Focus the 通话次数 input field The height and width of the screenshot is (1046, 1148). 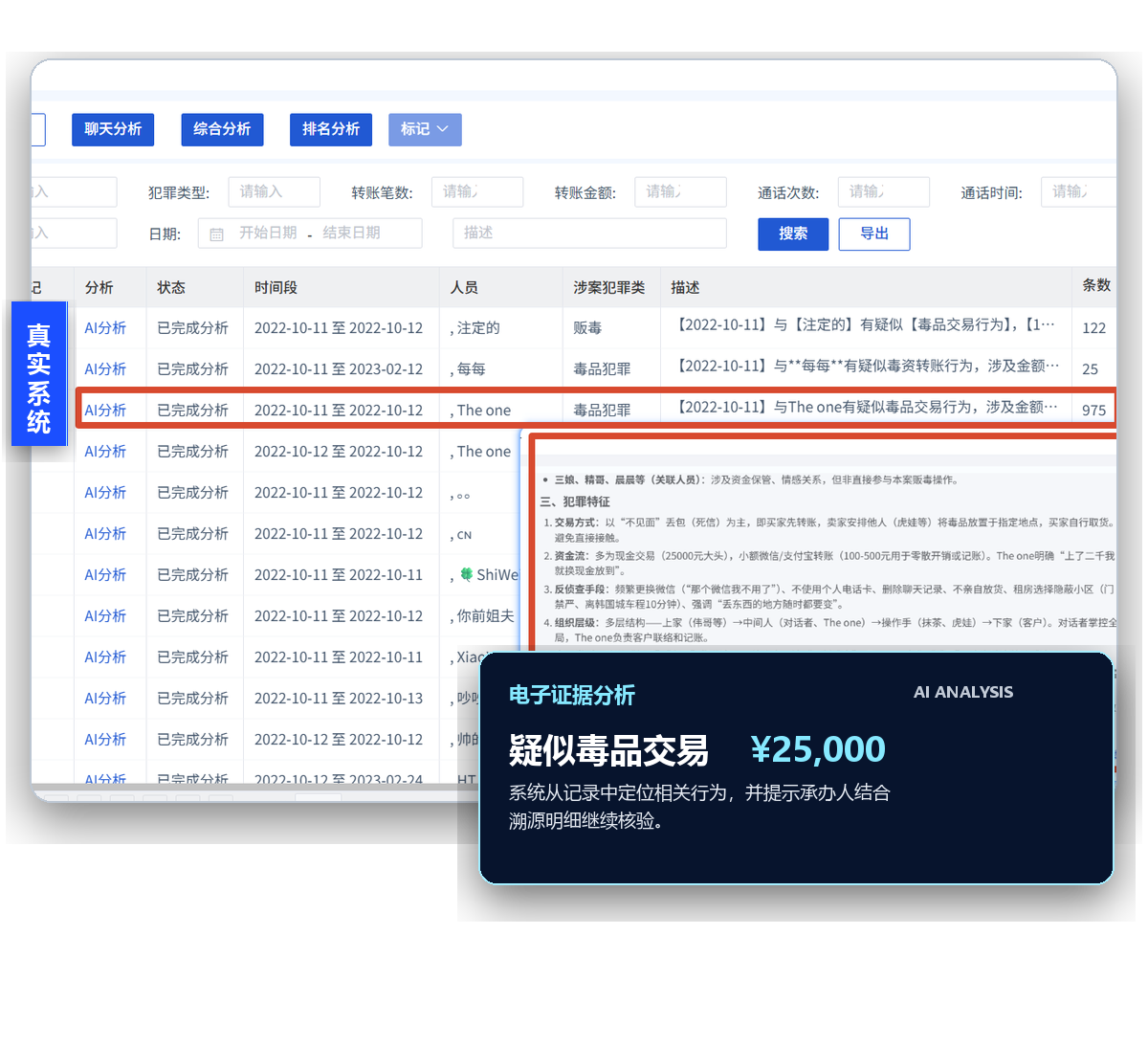point(883,191)
